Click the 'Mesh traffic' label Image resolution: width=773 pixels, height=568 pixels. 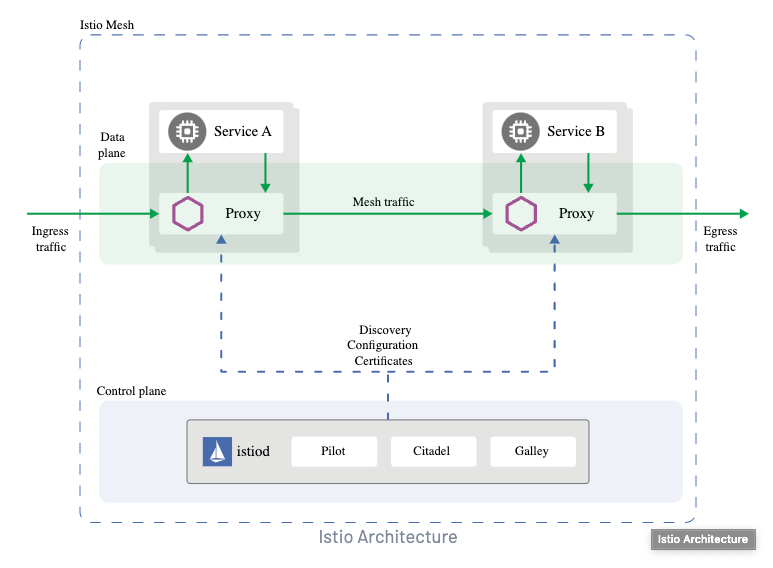[x=384, y=202]
